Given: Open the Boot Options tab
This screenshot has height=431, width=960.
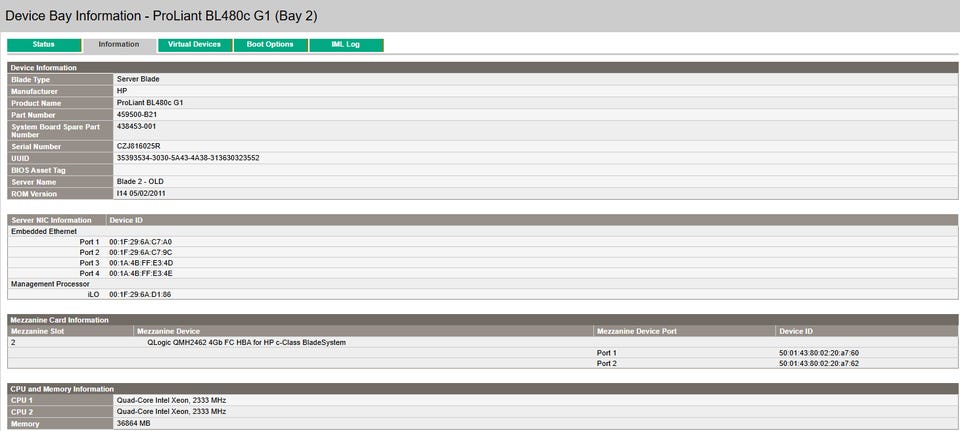Looking at the screenshot, I should click(270, 45).
